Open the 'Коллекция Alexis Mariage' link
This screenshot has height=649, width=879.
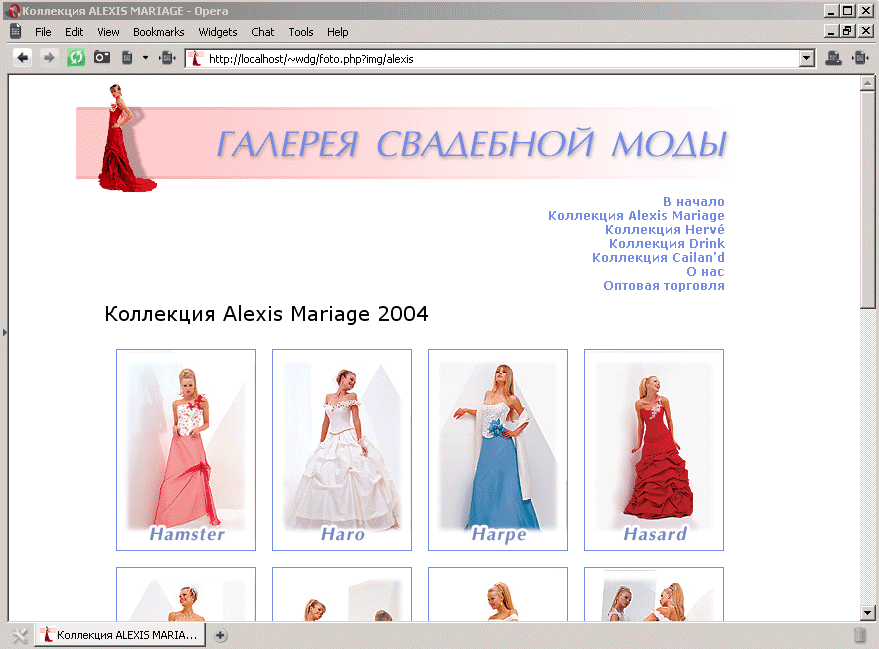636,215
